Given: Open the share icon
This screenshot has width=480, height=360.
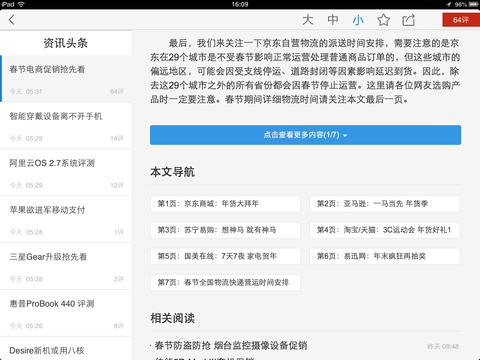Looking at the screenshot, I should [408, 20].
